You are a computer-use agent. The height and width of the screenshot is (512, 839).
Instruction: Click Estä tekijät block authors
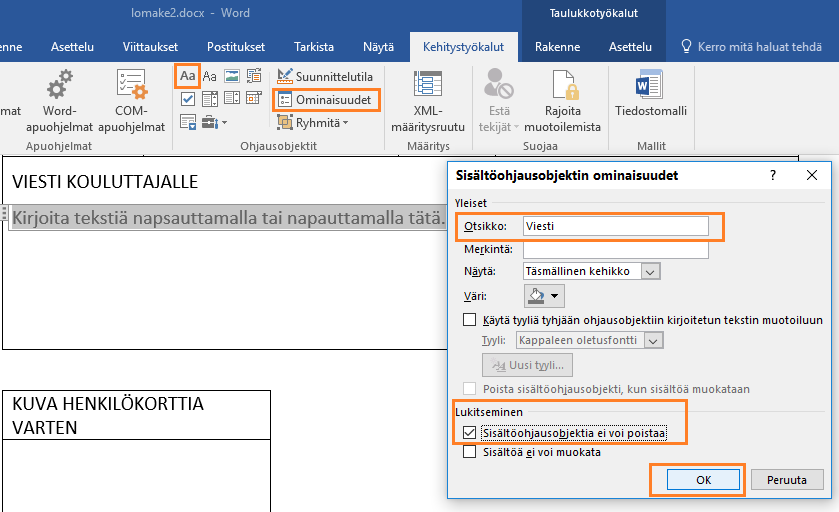pyautogui.click(x=499, y=102)
